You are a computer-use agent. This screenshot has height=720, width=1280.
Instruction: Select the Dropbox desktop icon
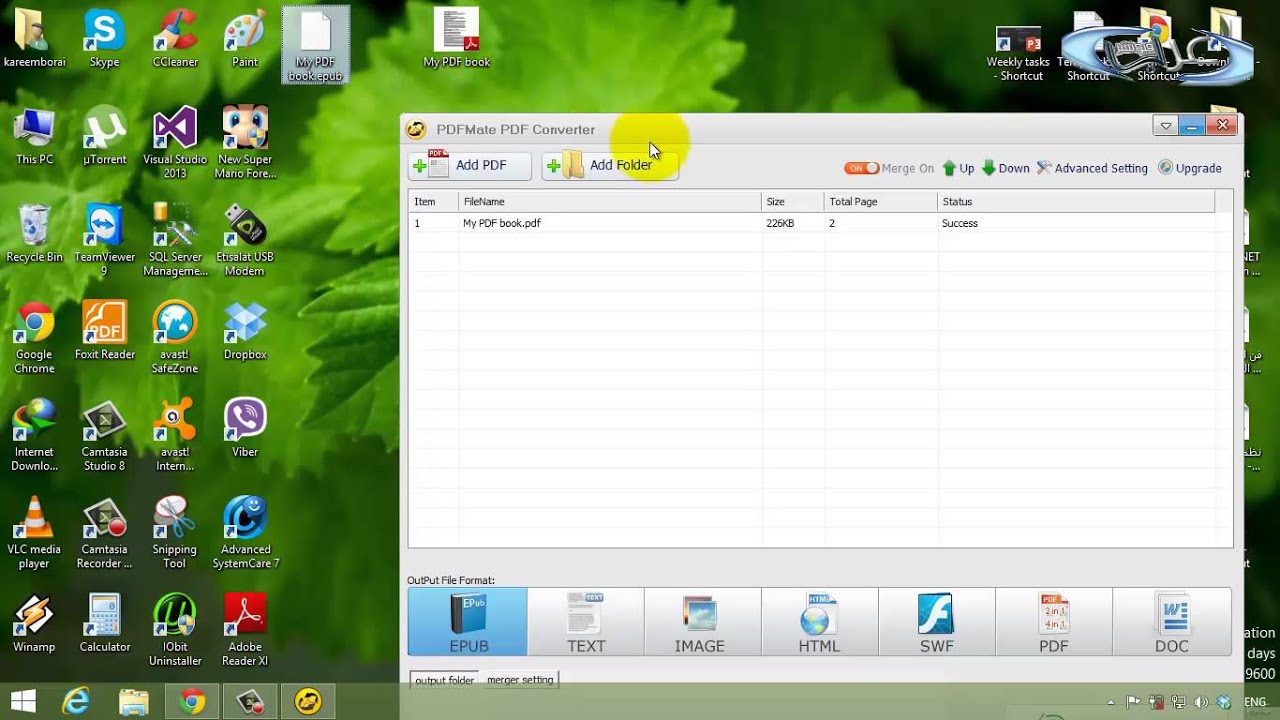[245, 332]
